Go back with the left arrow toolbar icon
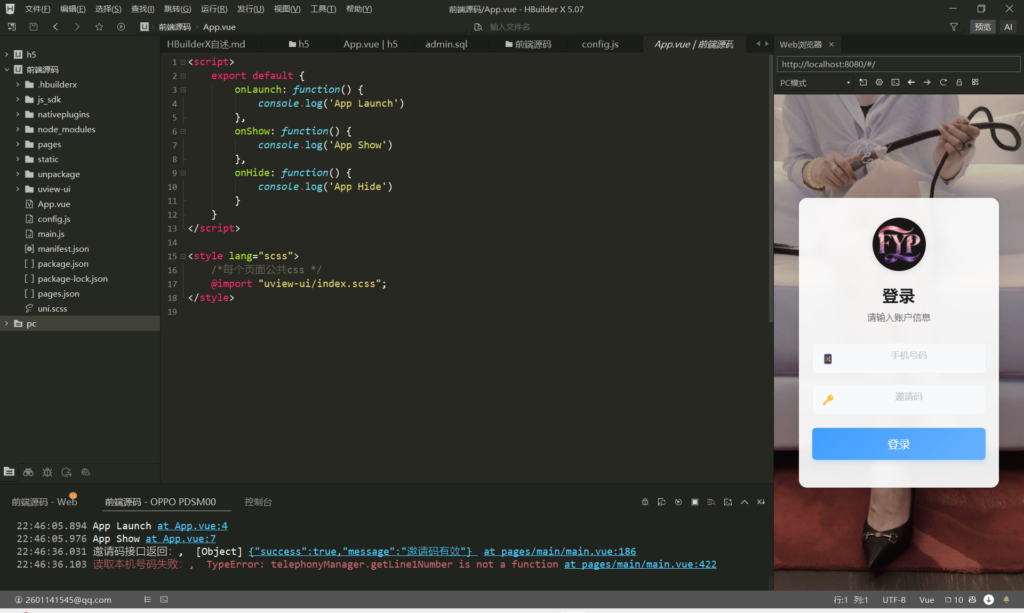The image size is (1024, 613). point(56,27)
